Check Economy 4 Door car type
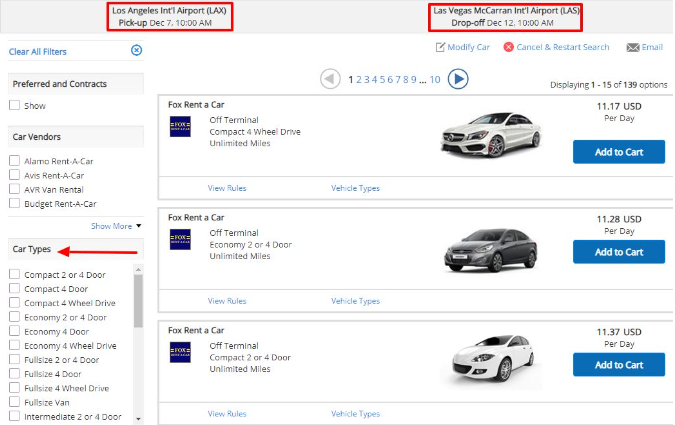The height and width of the screenshot is (425, 675). click(14, 331)
